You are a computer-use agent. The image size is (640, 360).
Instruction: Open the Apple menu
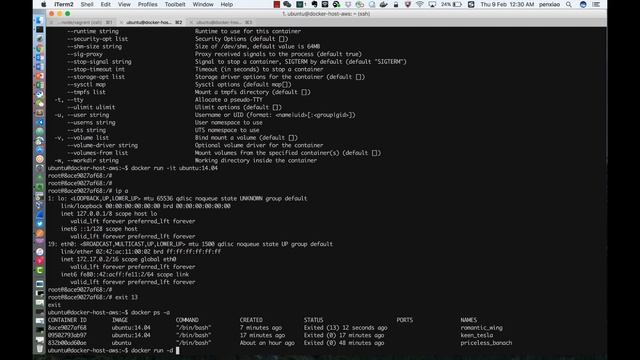pos(44,4)
